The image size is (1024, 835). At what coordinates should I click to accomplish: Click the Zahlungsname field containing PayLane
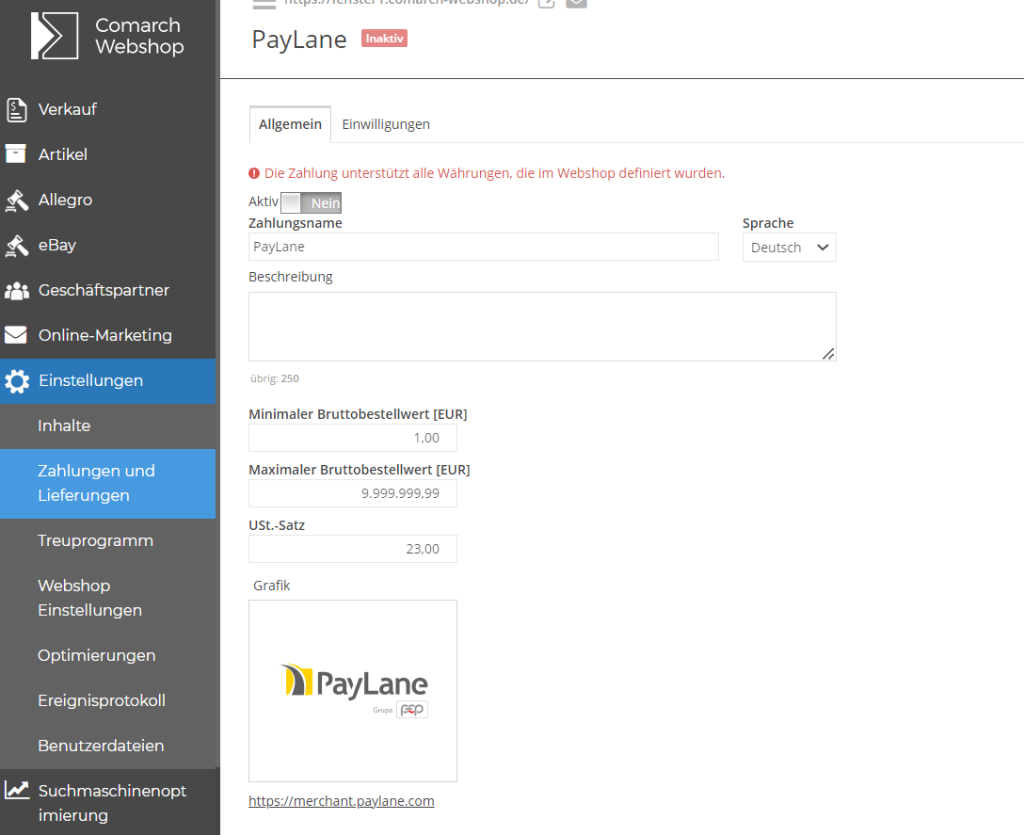click(x=483, y=247)
